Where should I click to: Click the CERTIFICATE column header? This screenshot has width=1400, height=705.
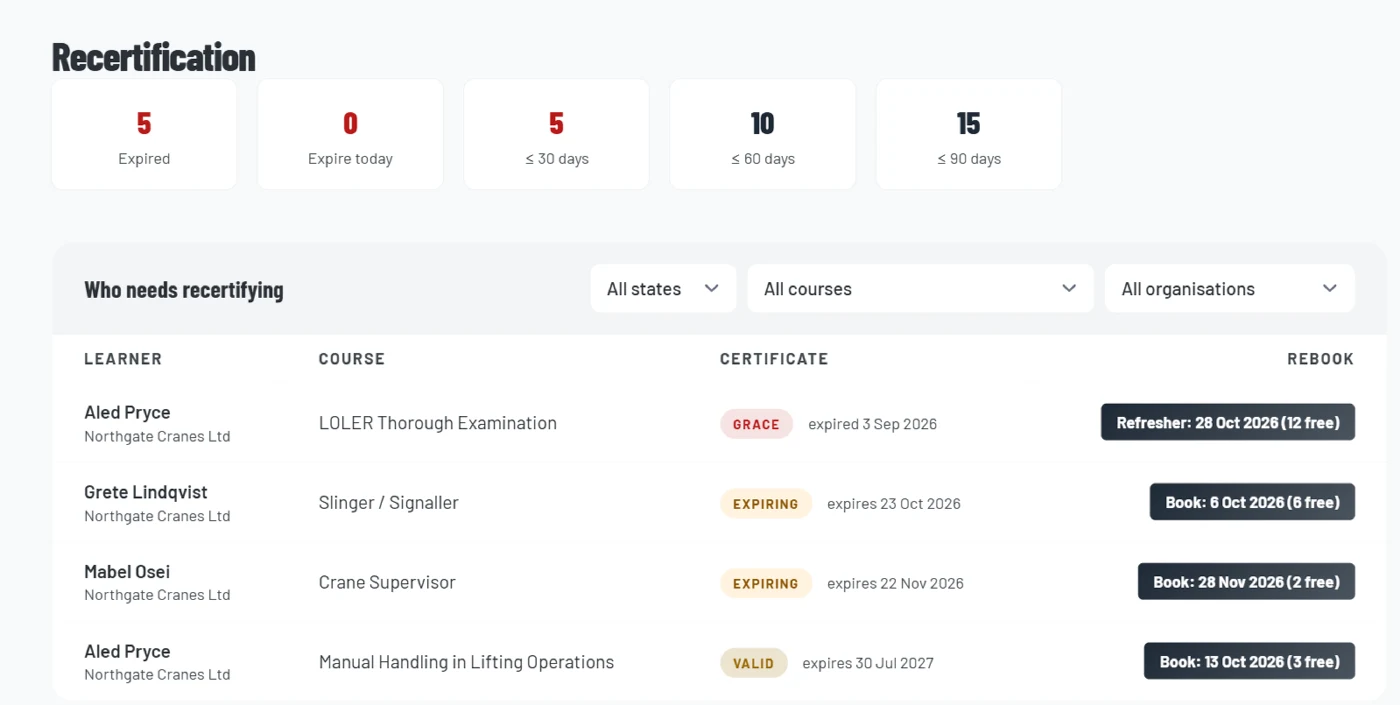pos(774,359)
